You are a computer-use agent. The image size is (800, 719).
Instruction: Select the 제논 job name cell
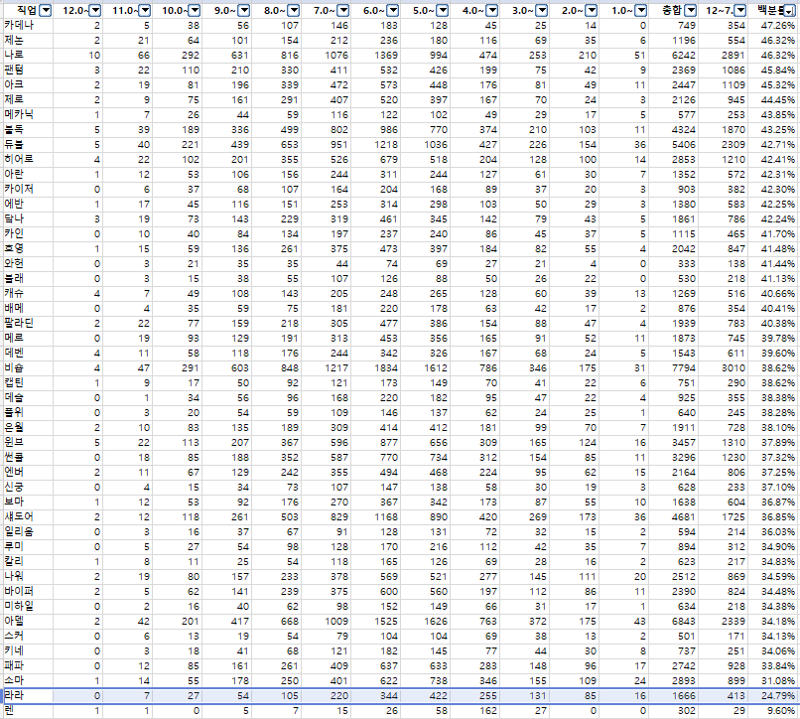[28, 40]
